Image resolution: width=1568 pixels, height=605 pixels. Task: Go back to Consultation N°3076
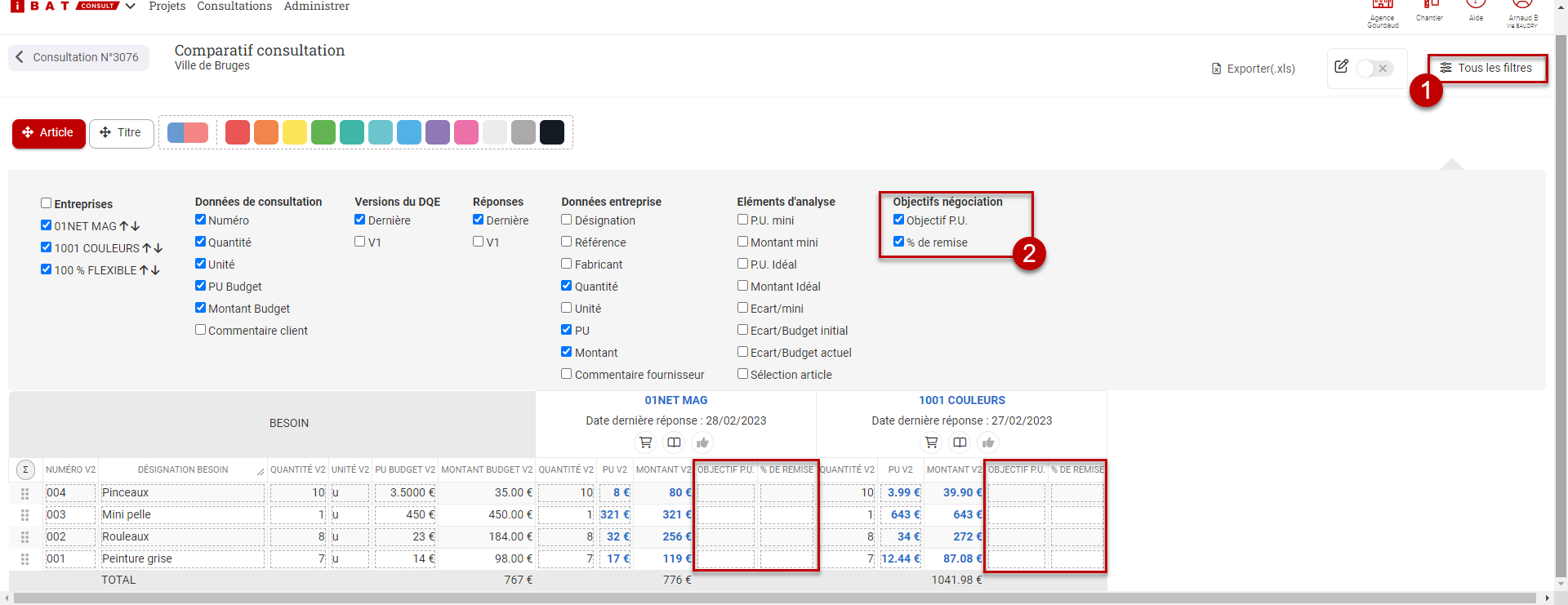[x=78, y=57]
